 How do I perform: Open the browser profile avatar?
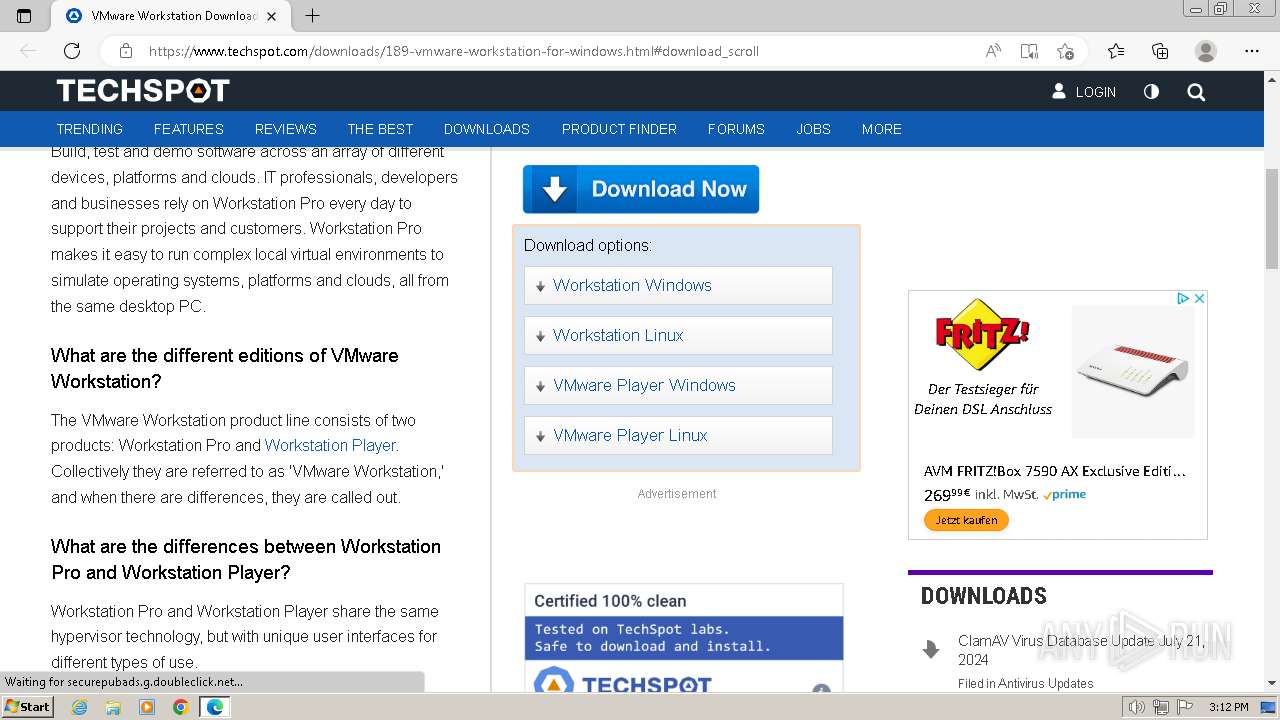point(1206,51)
